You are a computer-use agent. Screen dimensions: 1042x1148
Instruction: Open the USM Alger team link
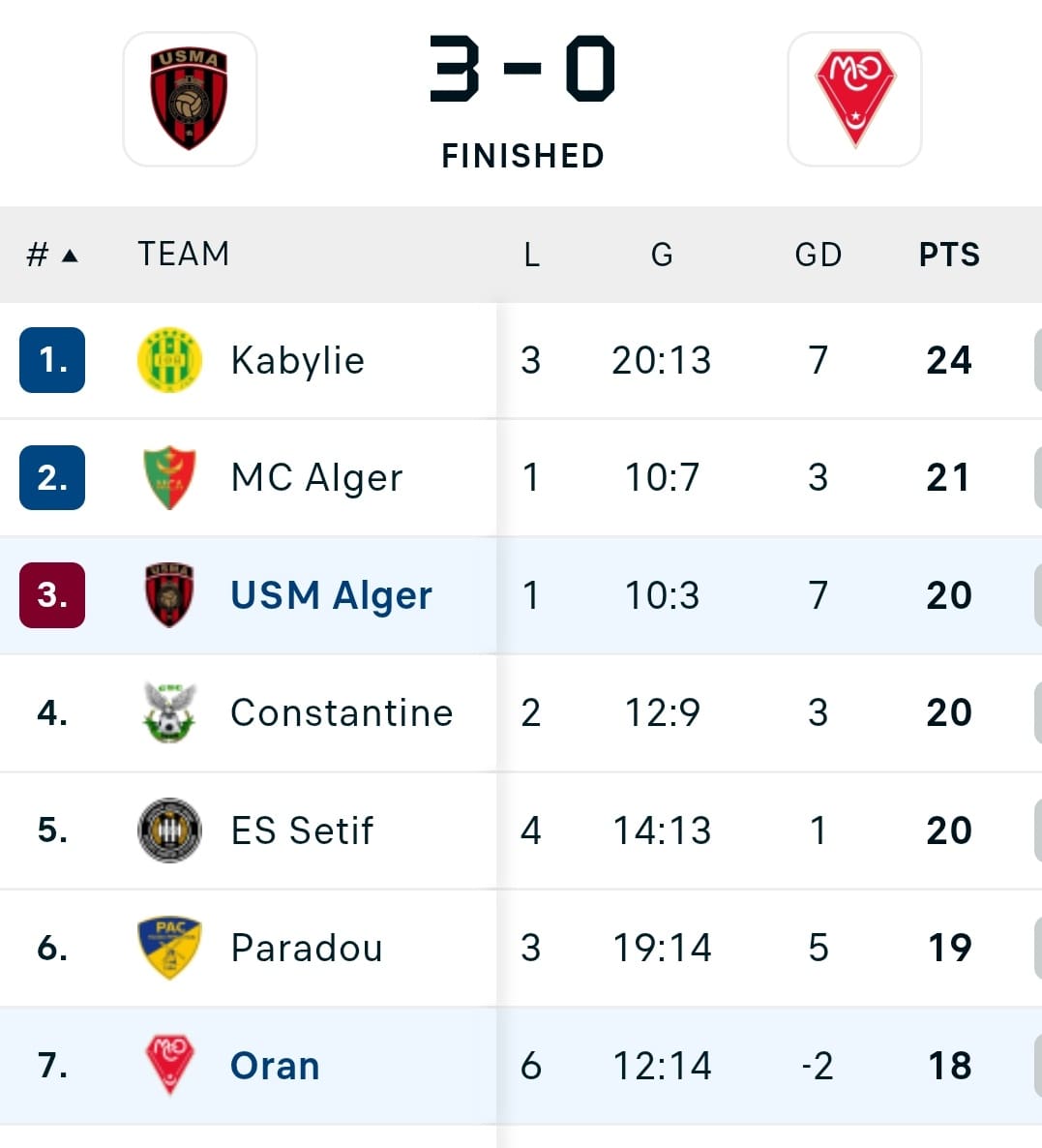(x=332, y=595)
